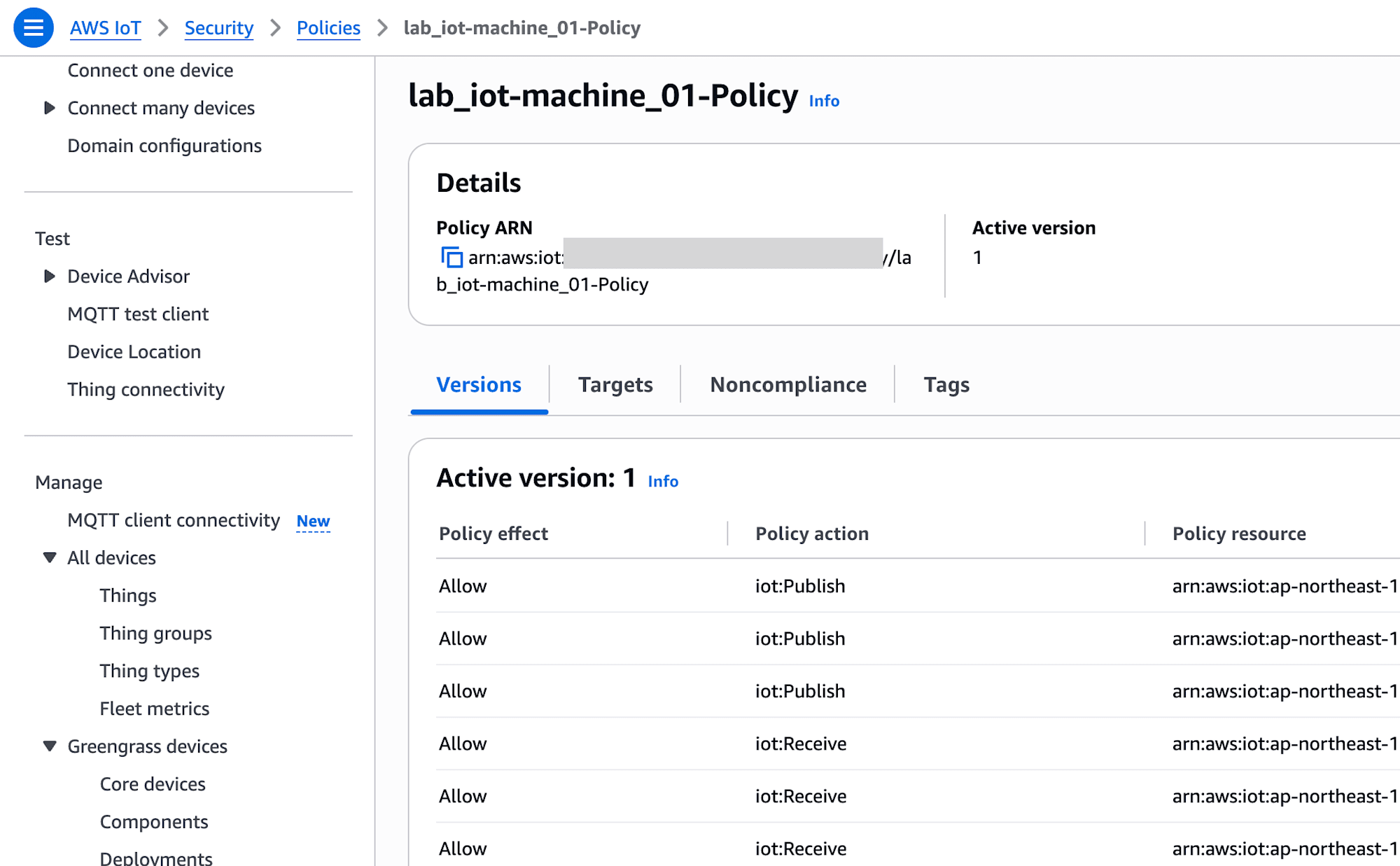Select the third iot:Publish action cell
The image size is (1400, 866).
[x=800, y=691]
